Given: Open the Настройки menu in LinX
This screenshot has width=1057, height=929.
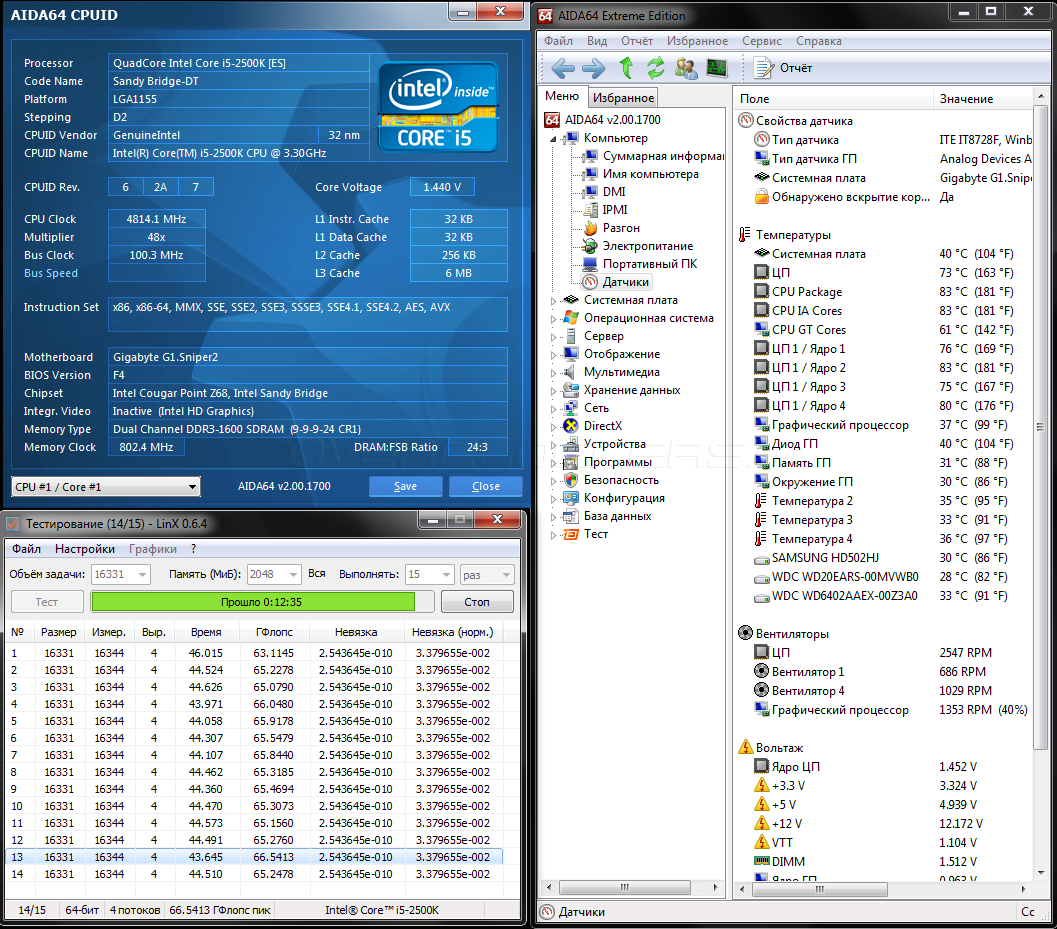Looking at the screenshot, I should click(84, 549).
